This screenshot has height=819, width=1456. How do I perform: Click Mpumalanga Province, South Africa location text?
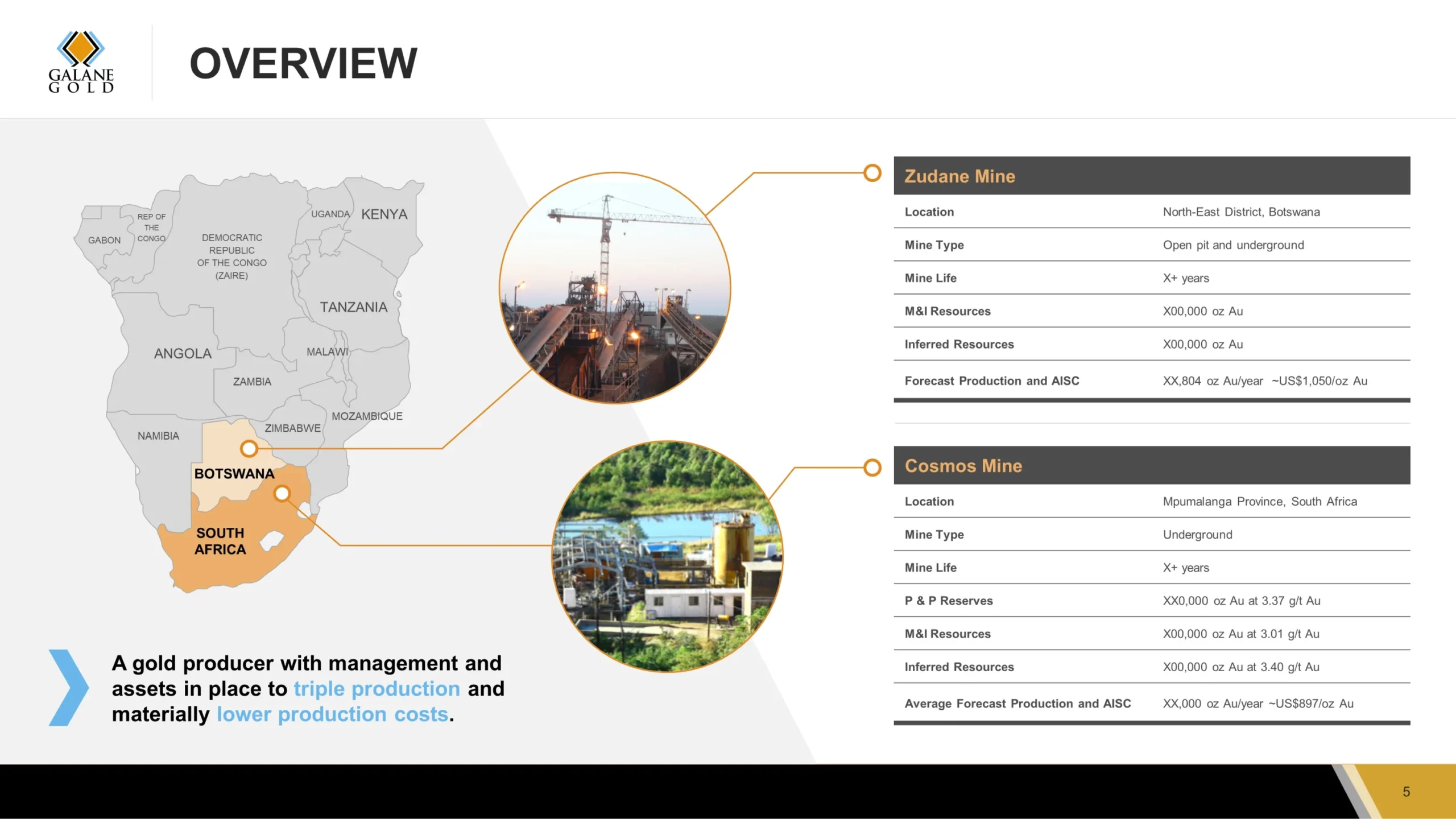point(1260,502)
